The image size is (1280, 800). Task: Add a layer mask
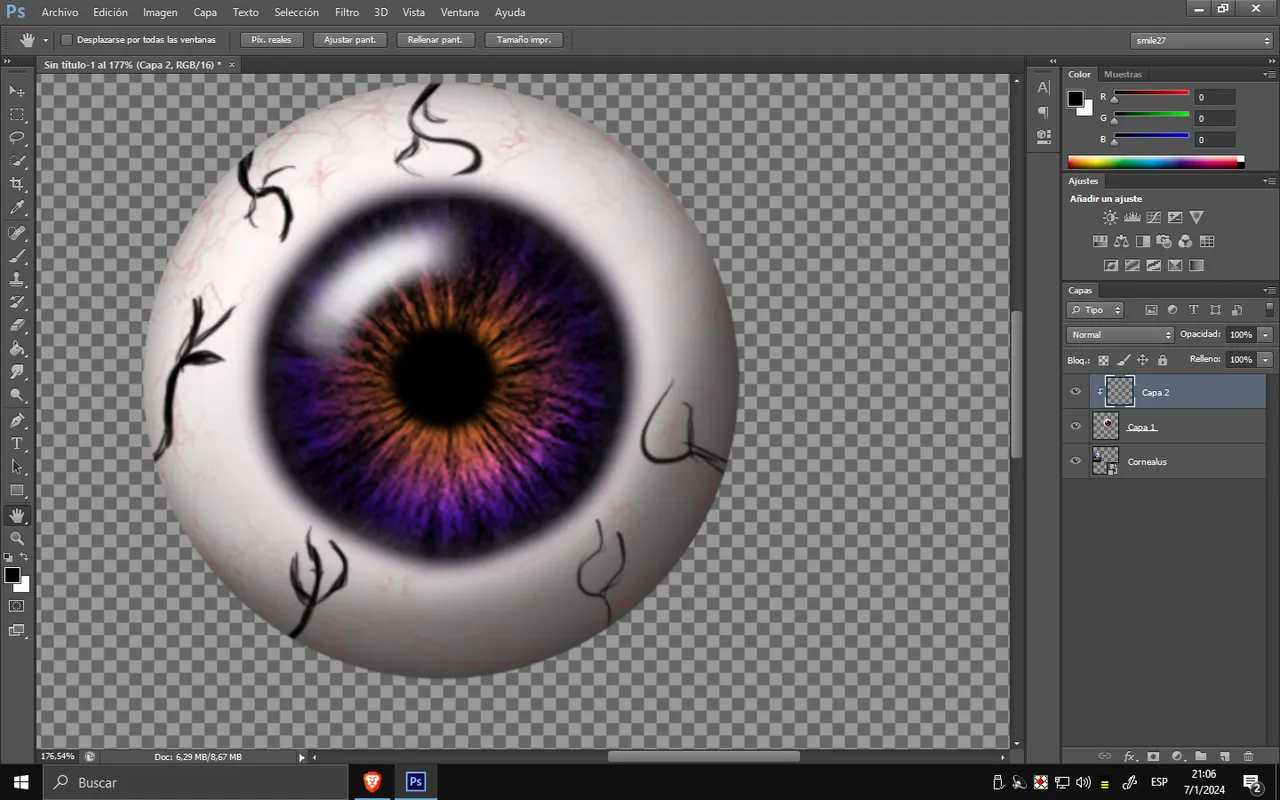point(1153,757)
